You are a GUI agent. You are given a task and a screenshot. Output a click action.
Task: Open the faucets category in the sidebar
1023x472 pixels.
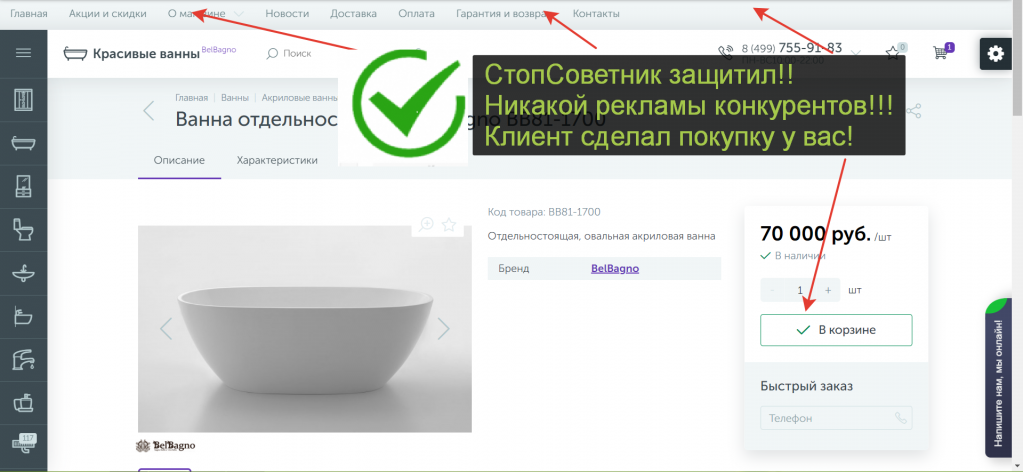click(x=23, y=359)
